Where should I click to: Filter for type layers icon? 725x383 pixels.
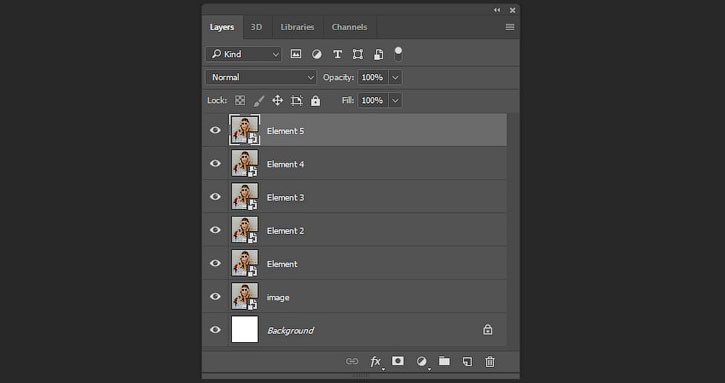(x=338, y=54)
